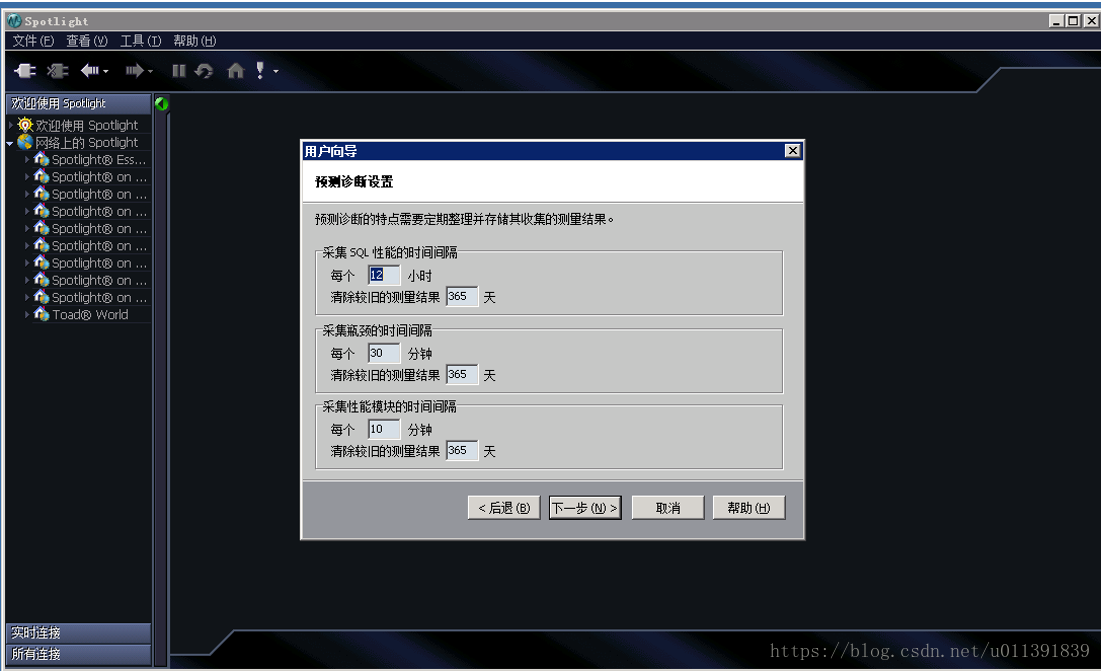Click the 采集瓶颈的时间间隔 group label
1101x671 pixels.
tap(377, 330)
